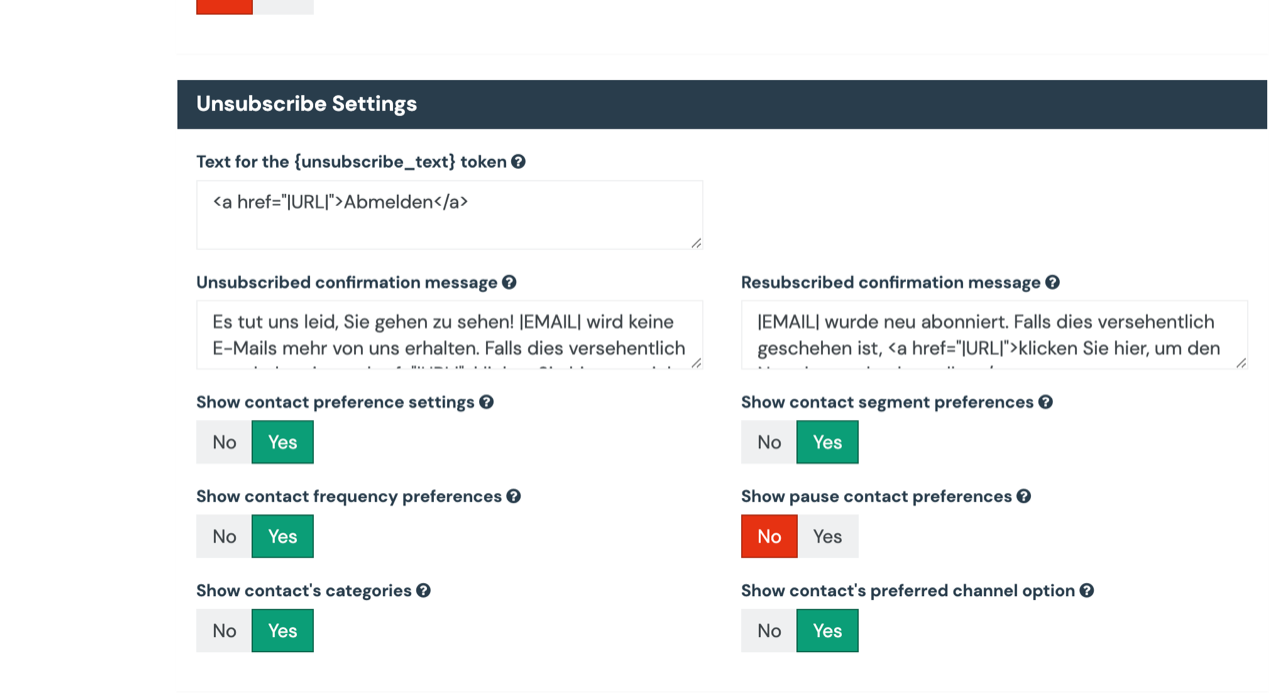Viewport: 1280px width, 699px height.
Task: Click the Unsubscribe Settings section header
Action: pos(722,104)
